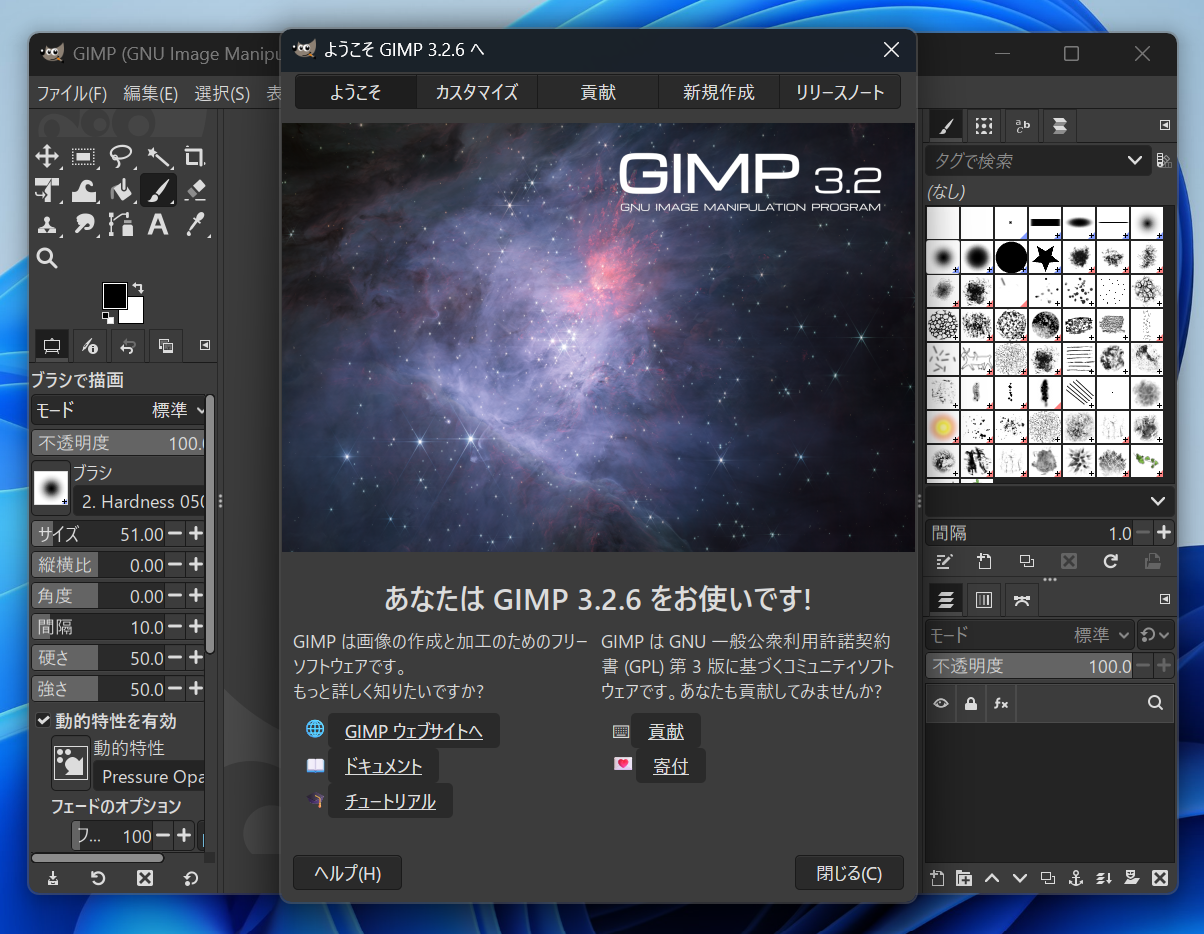This screenshot has width=1204, height=934.
Task: Click the 不透明度 slider in tool options
Action: click(120, 443)
